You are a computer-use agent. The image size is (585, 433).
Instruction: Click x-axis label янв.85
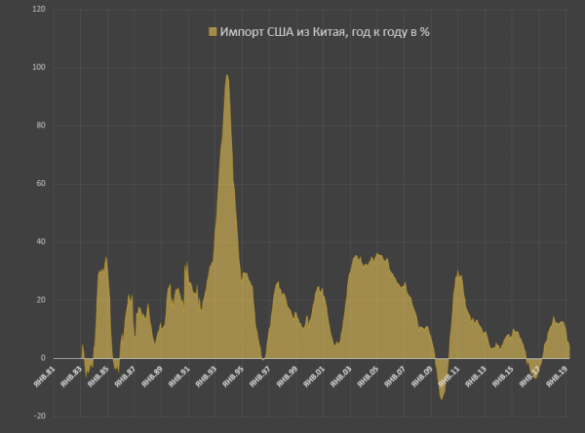tap(98, 377)
